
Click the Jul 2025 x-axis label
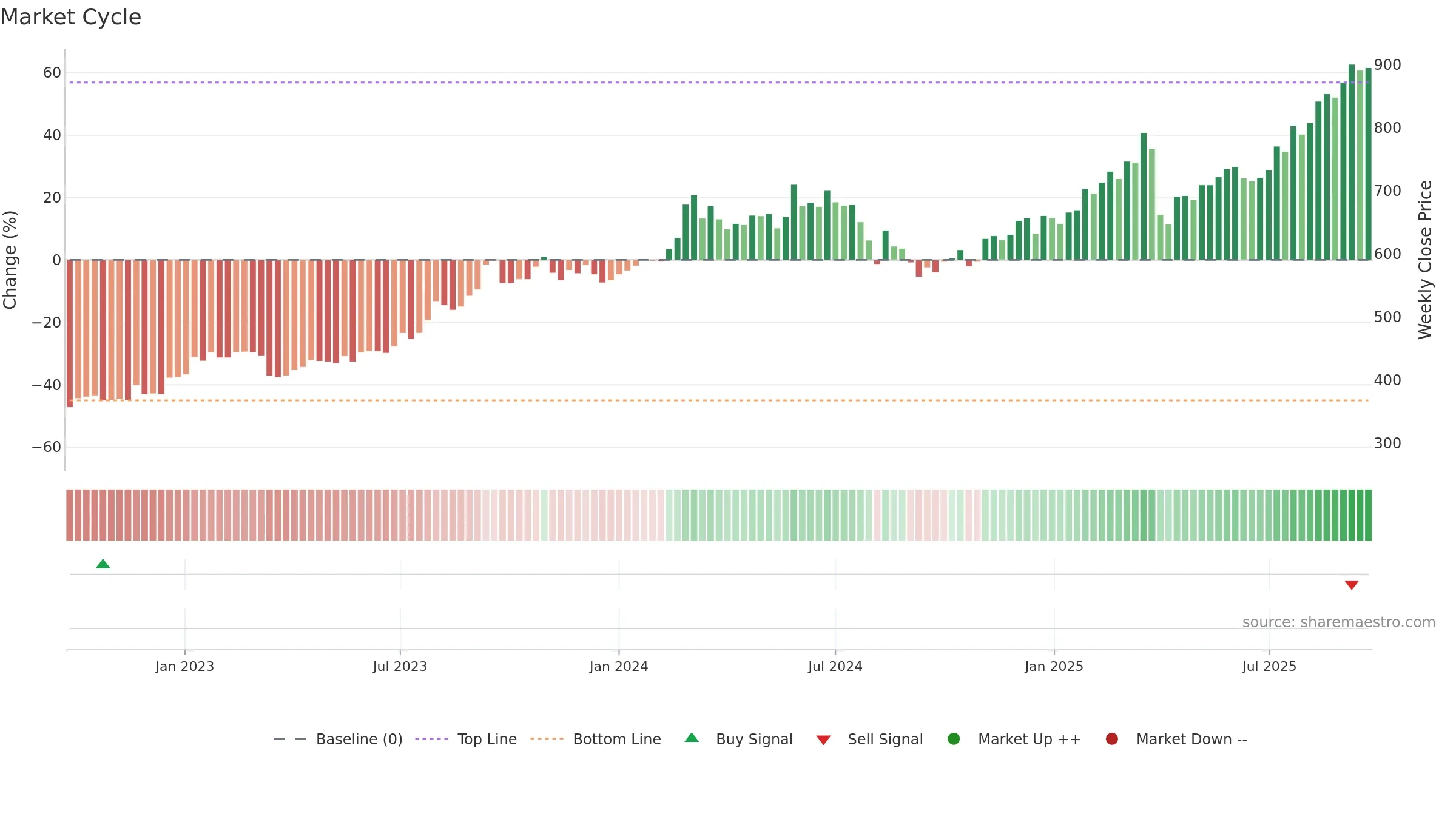(1269, 667)
